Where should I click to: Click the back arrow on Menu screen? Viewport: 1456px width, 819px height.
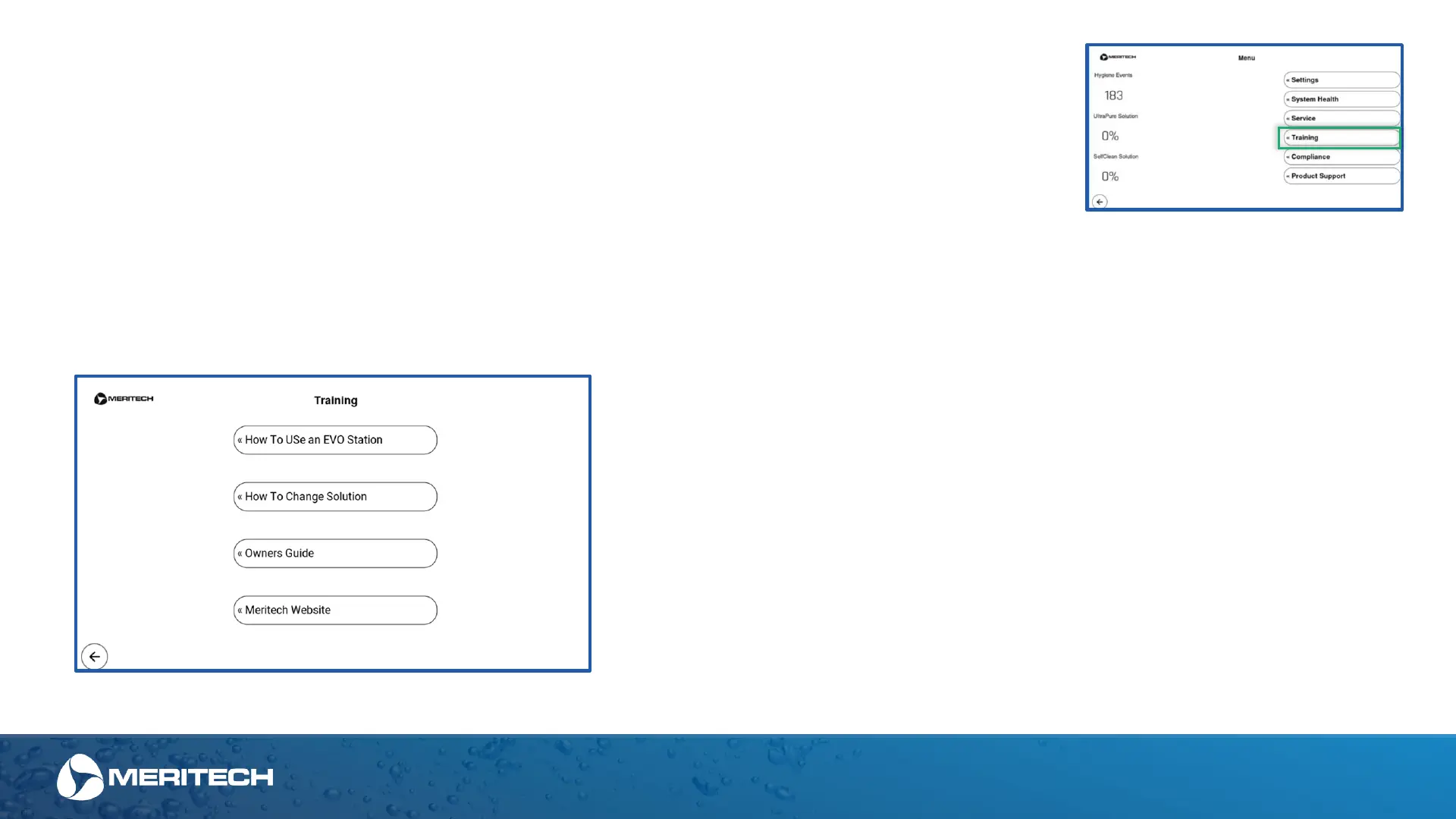(x=1100, y=202)
